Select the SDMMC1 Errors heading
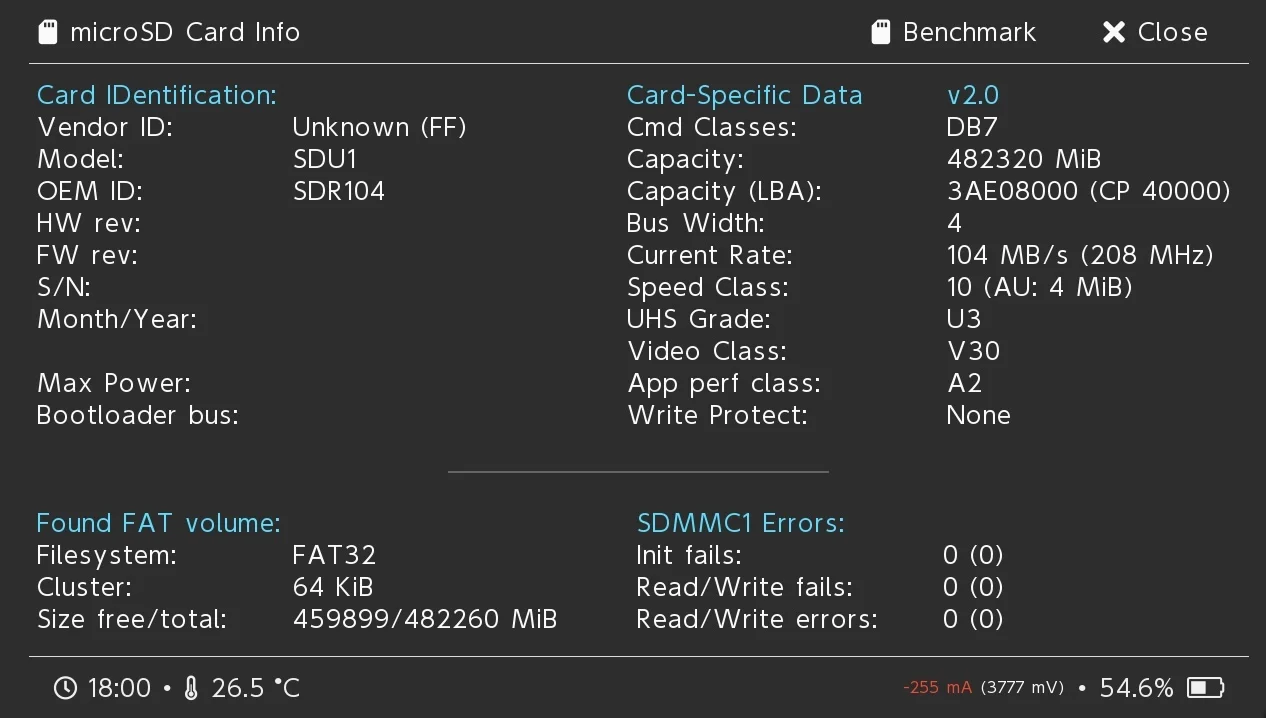 741,523
